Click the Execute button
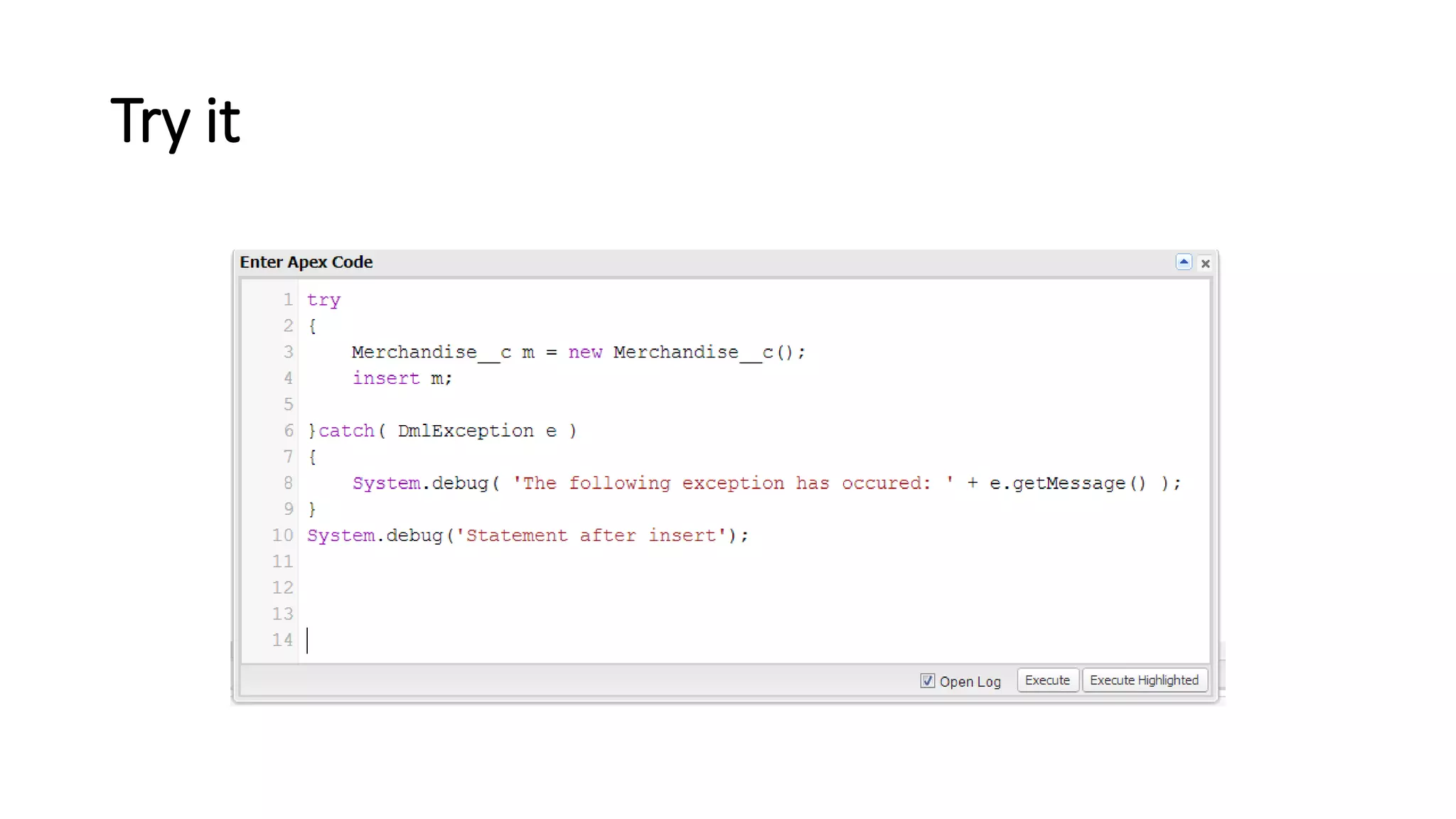Screen dimensions: 1456x819 [1047, 680]
